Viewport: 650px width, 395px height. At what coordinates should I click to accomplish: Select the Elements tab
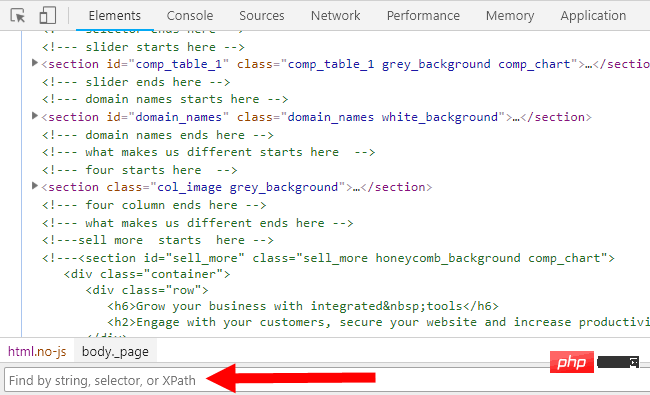tap(115, 16)
